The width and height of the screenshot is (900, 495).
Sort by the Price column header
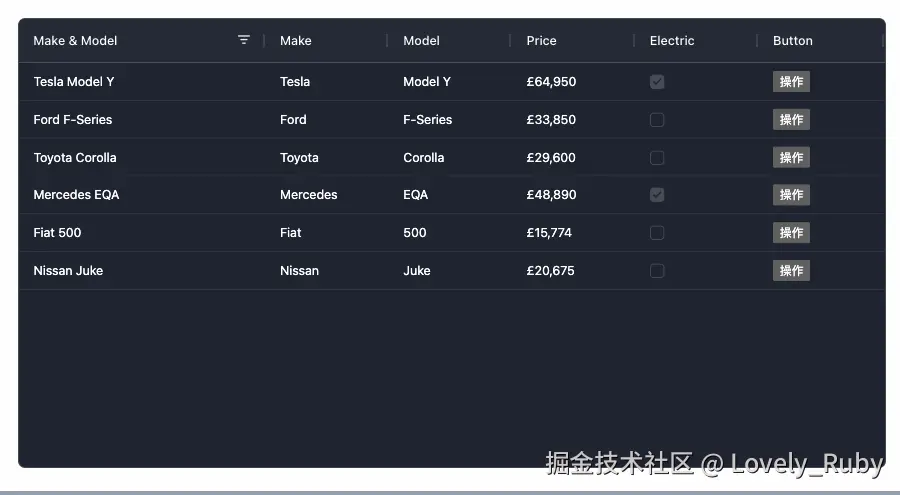coord(541,41)
